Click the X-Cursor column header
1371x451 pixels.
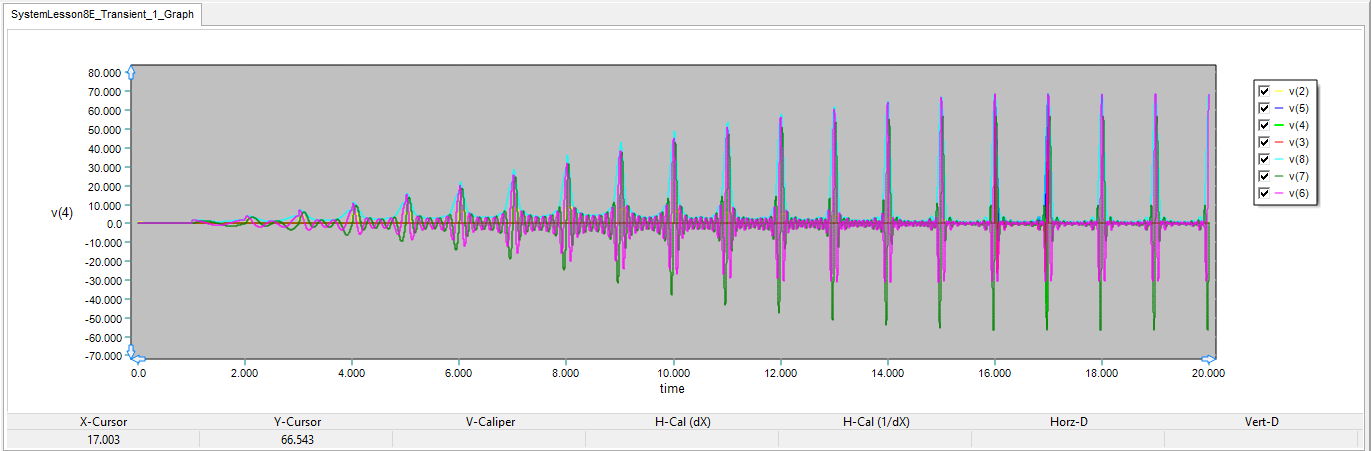(103, 422)
